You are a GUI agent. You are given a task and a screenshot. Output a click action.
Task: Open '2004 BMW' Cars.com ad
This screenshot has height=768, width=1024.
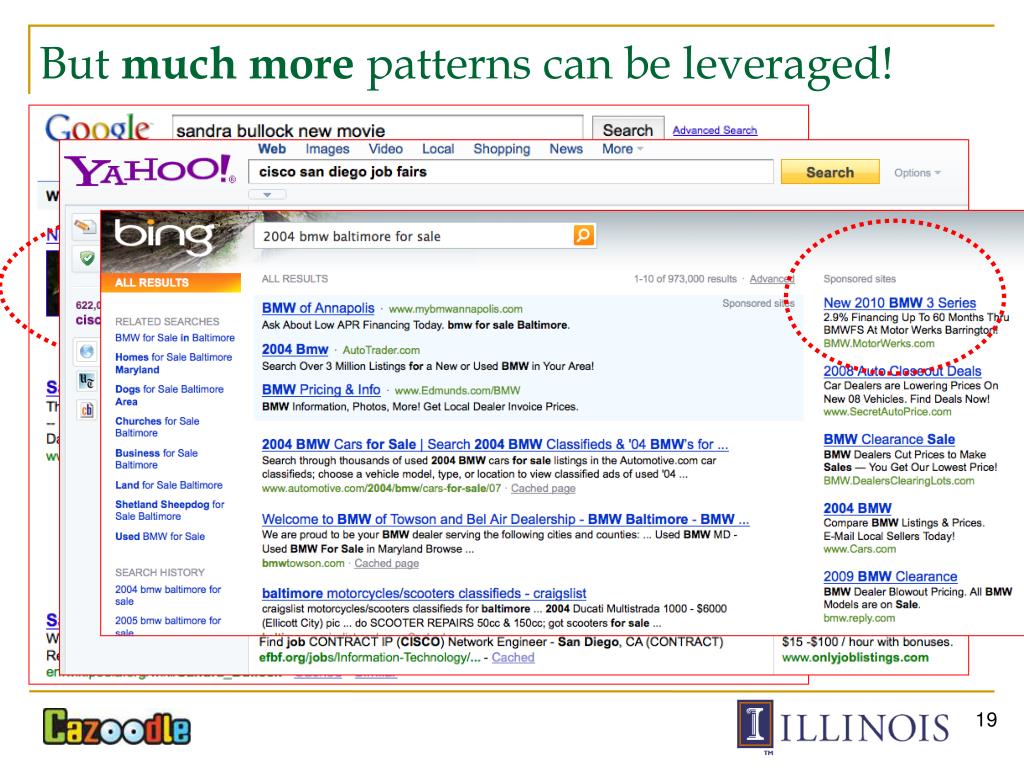click(x=857, y=508)
